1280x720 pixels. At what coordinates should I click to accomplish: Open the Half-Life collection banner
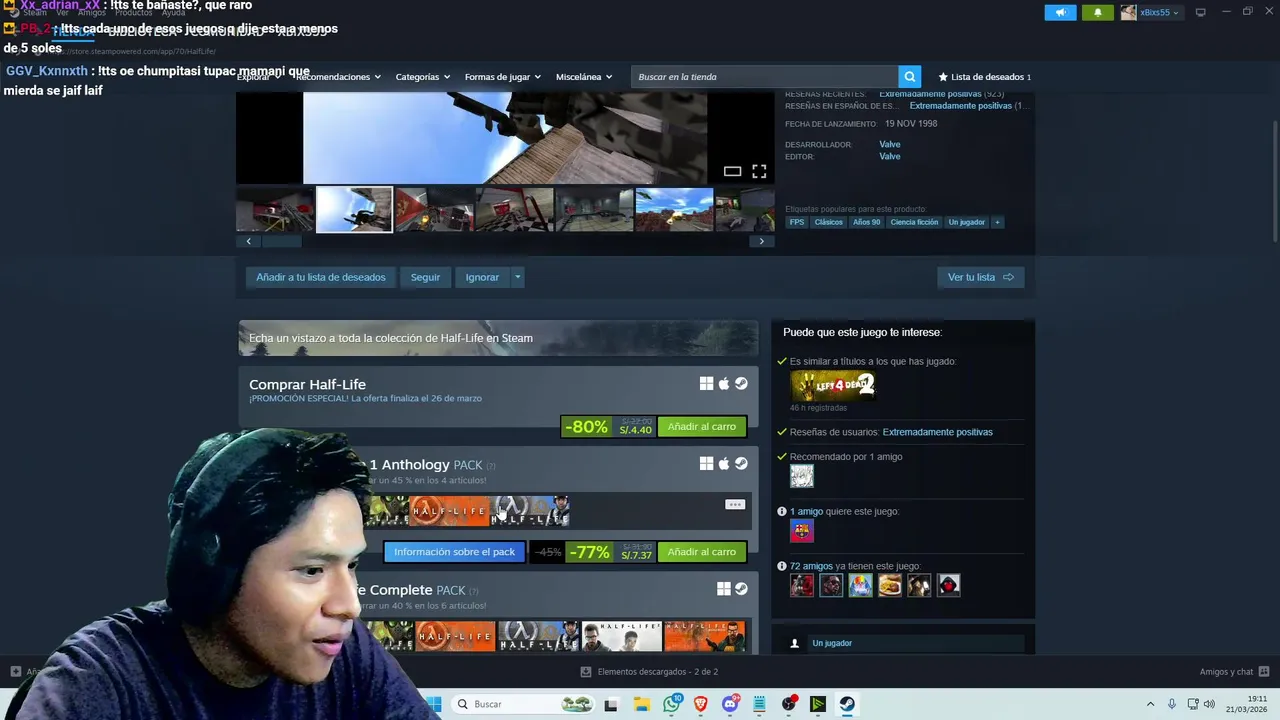point(498,338)
